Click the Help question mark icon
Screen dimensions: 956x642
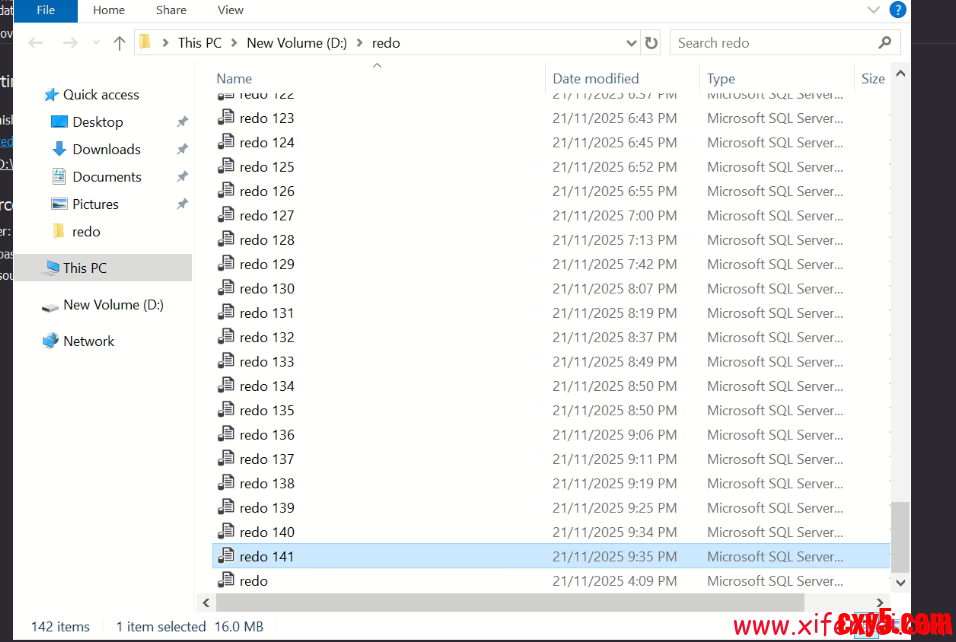click(898, 10)
